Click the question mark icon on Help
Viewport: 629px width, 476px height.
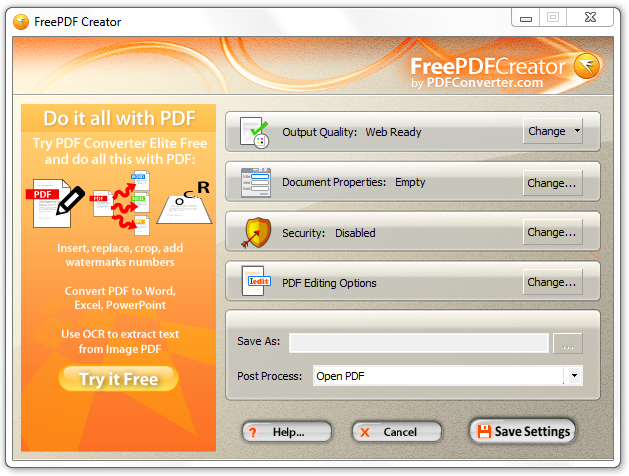coord(253,433)
